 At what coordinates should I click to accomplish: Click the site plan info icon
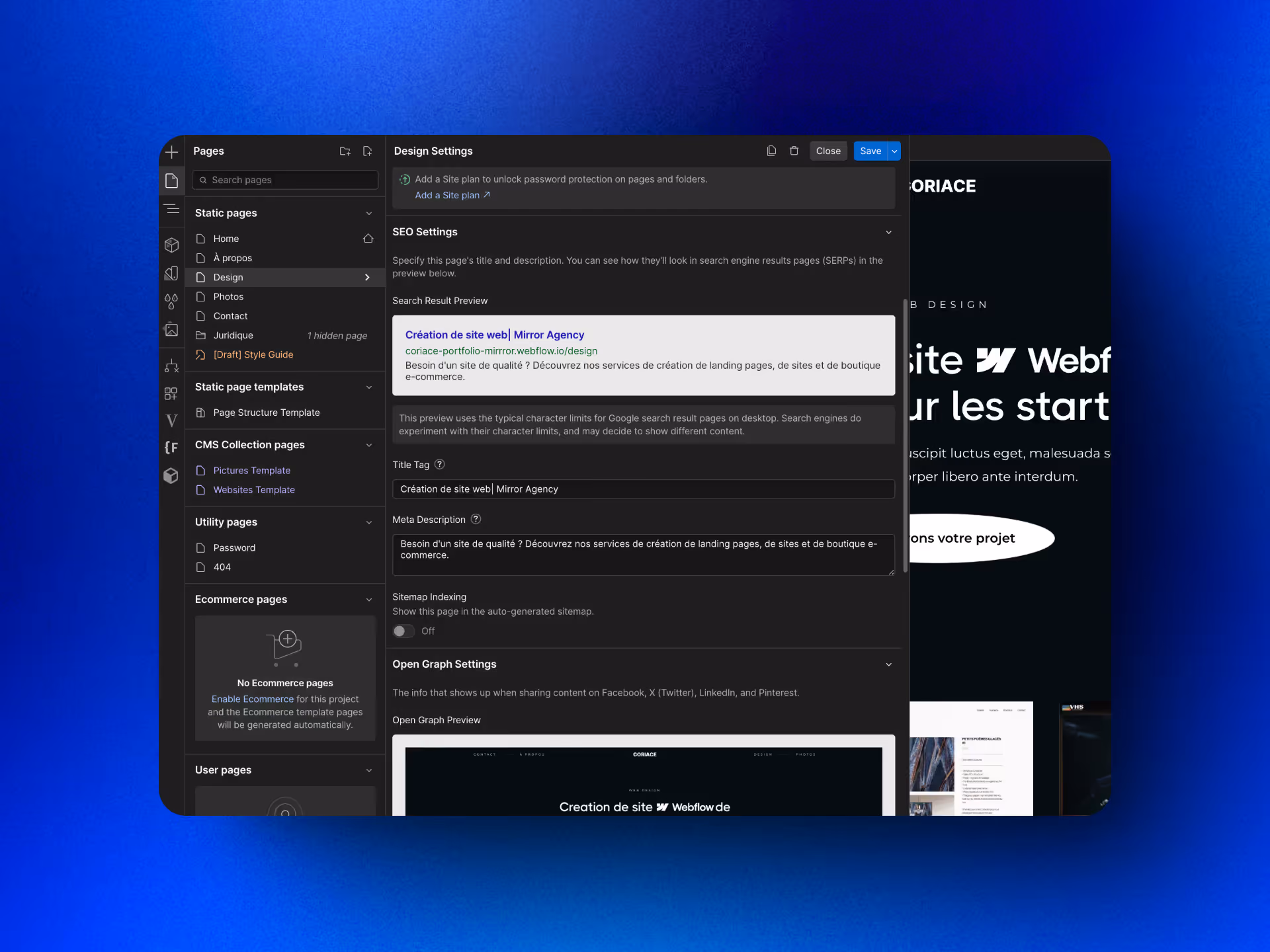[405, 179]
